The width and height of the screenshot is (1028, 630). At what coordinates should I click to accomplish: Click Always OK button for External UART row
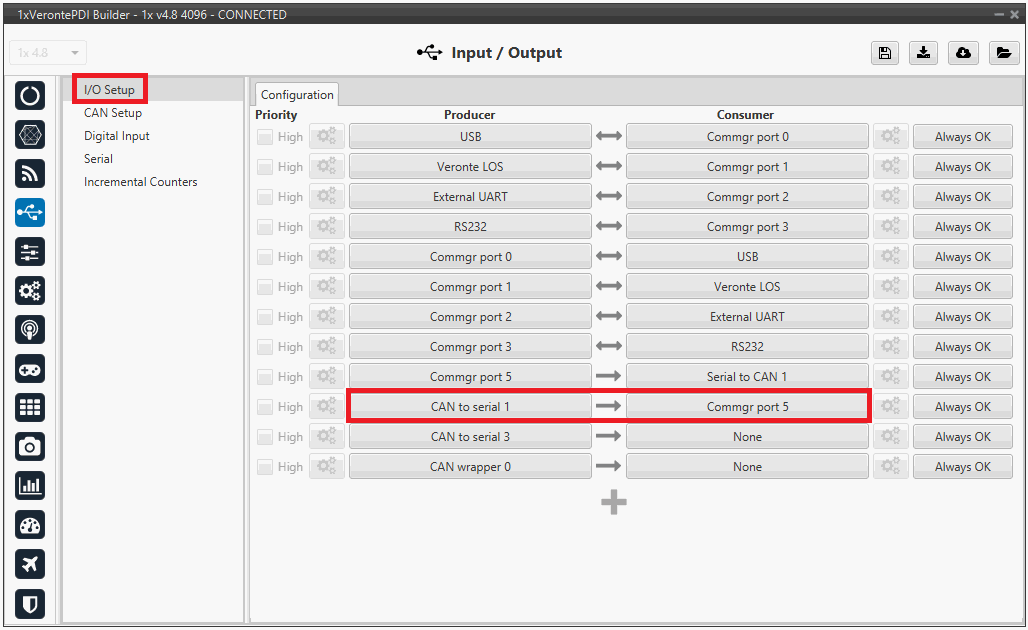tap(962, 197)
